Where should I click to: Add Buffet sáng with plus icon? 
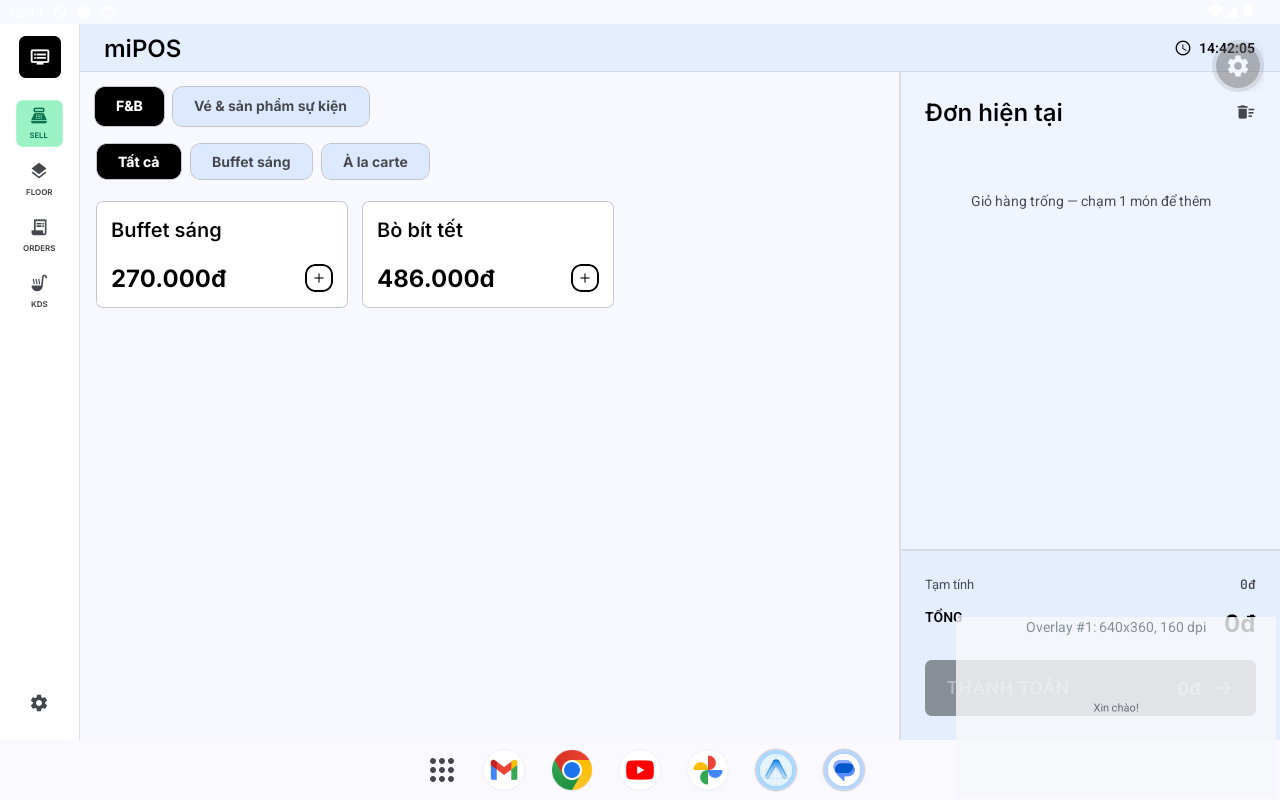(319, 278)
